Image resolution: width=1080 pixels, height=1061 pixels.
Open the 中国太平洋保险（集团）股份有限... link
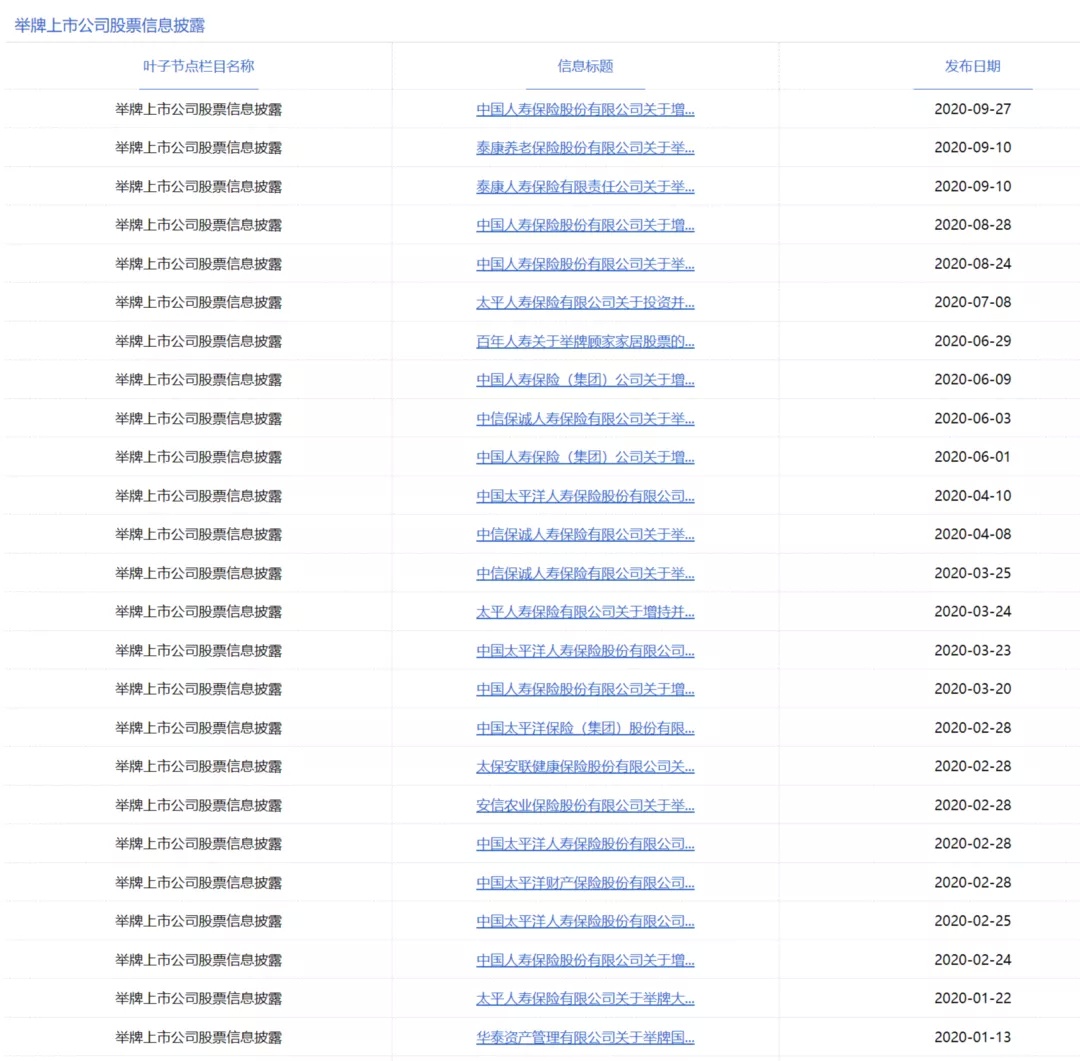point(585,728)
